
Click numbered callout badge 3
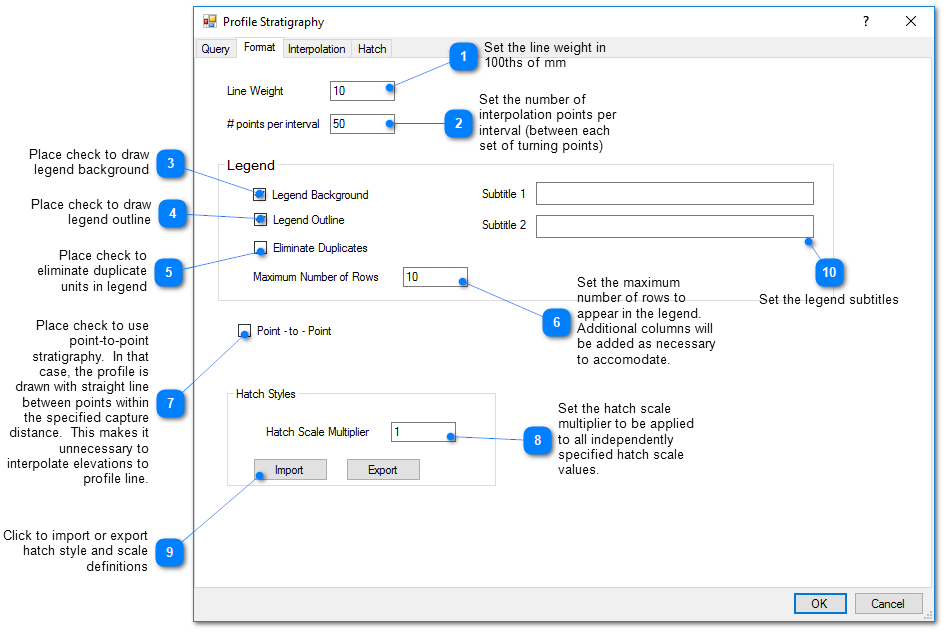tap(171, 163)
